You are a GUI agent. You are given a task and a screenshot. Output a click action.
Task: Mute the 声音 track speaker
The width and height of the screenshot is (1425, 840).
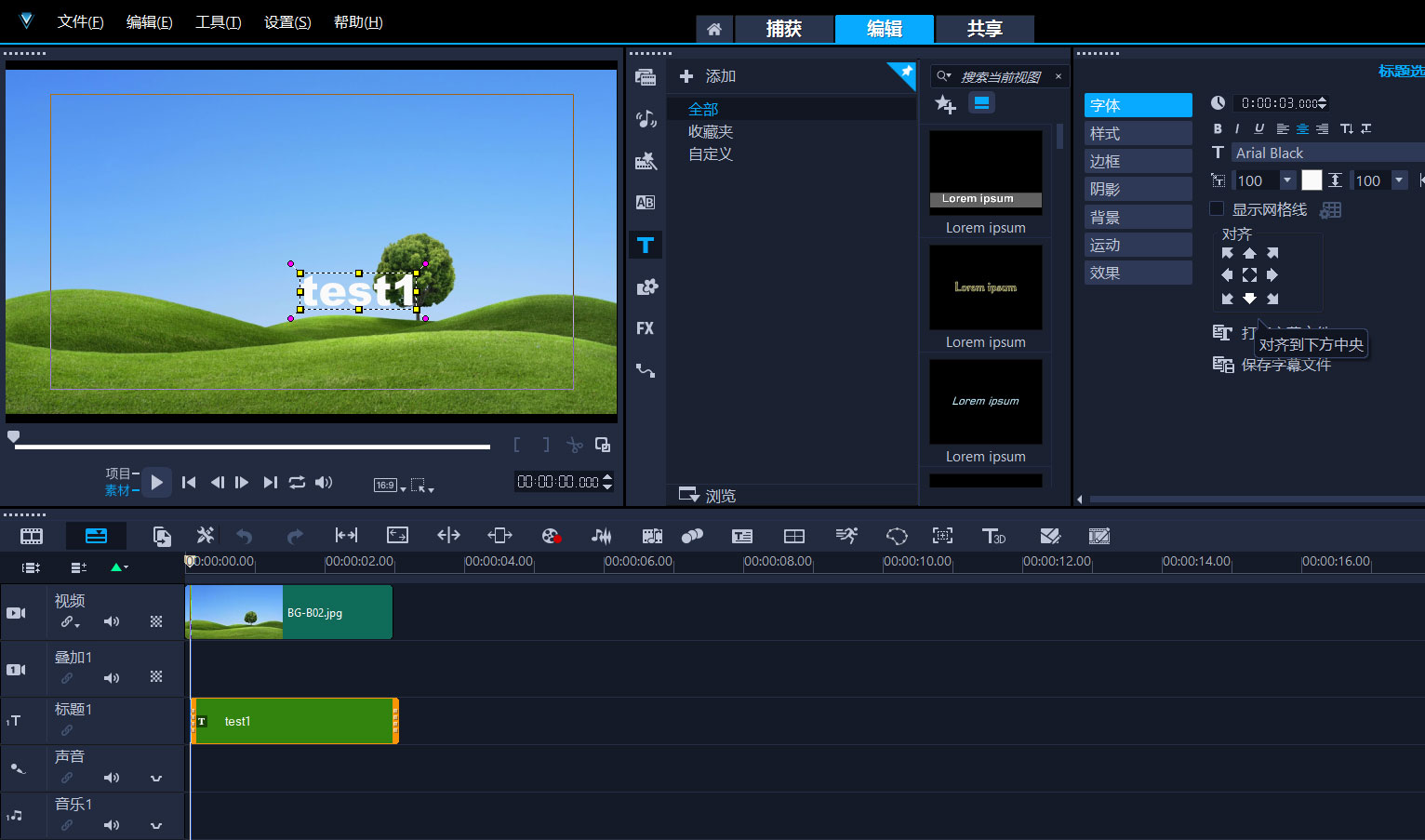coord(112,778)
